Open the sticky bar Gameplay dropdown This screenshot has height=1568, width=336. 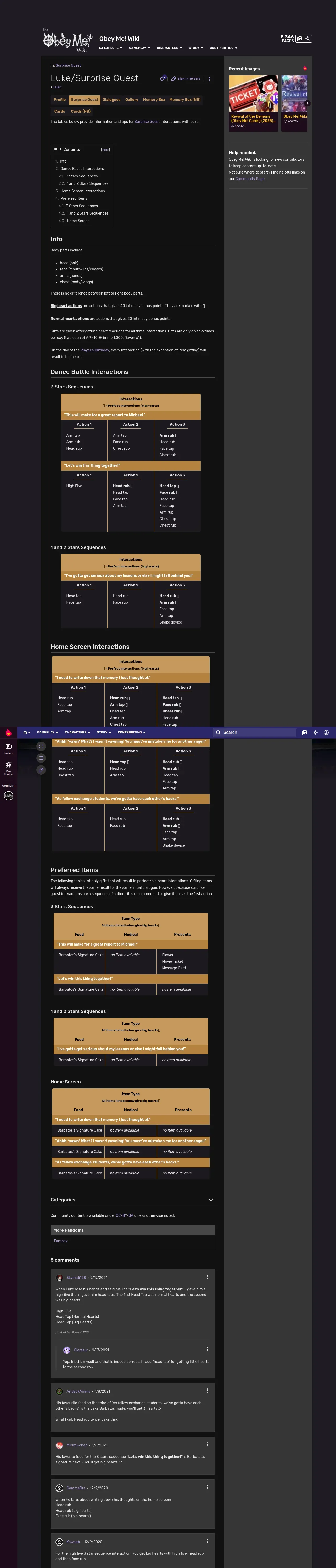pos(48,732)
